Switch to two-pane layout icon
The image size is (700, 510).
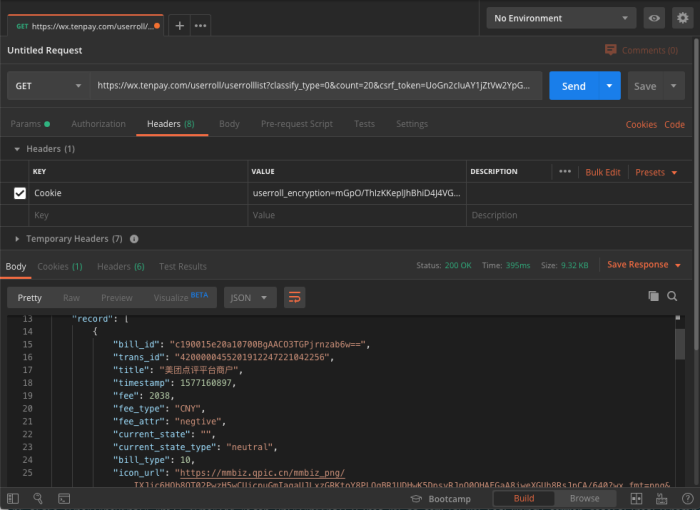636,498
